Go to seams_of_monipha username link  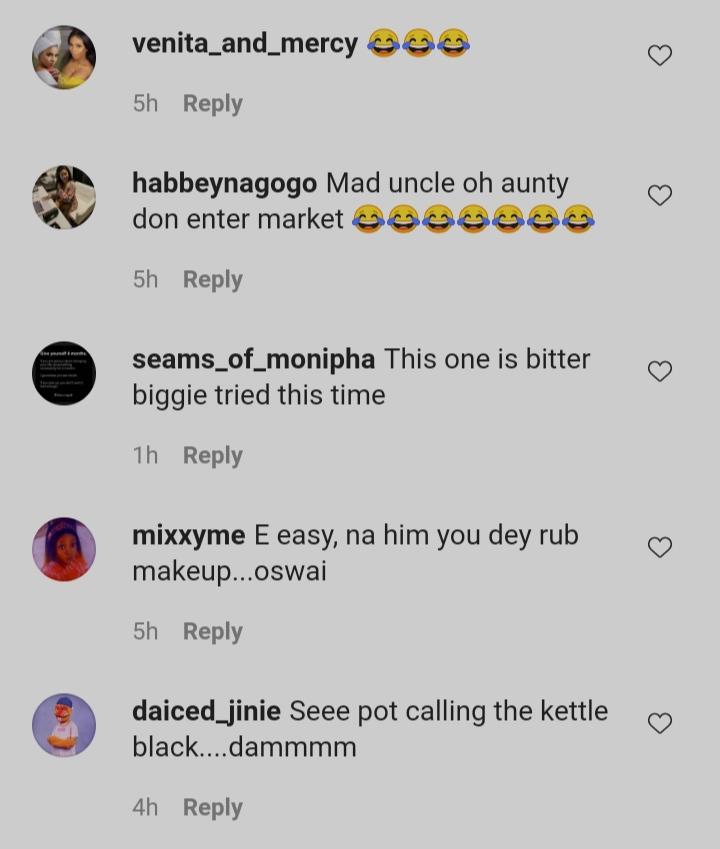pyautogui.click(x=254, y=359)
